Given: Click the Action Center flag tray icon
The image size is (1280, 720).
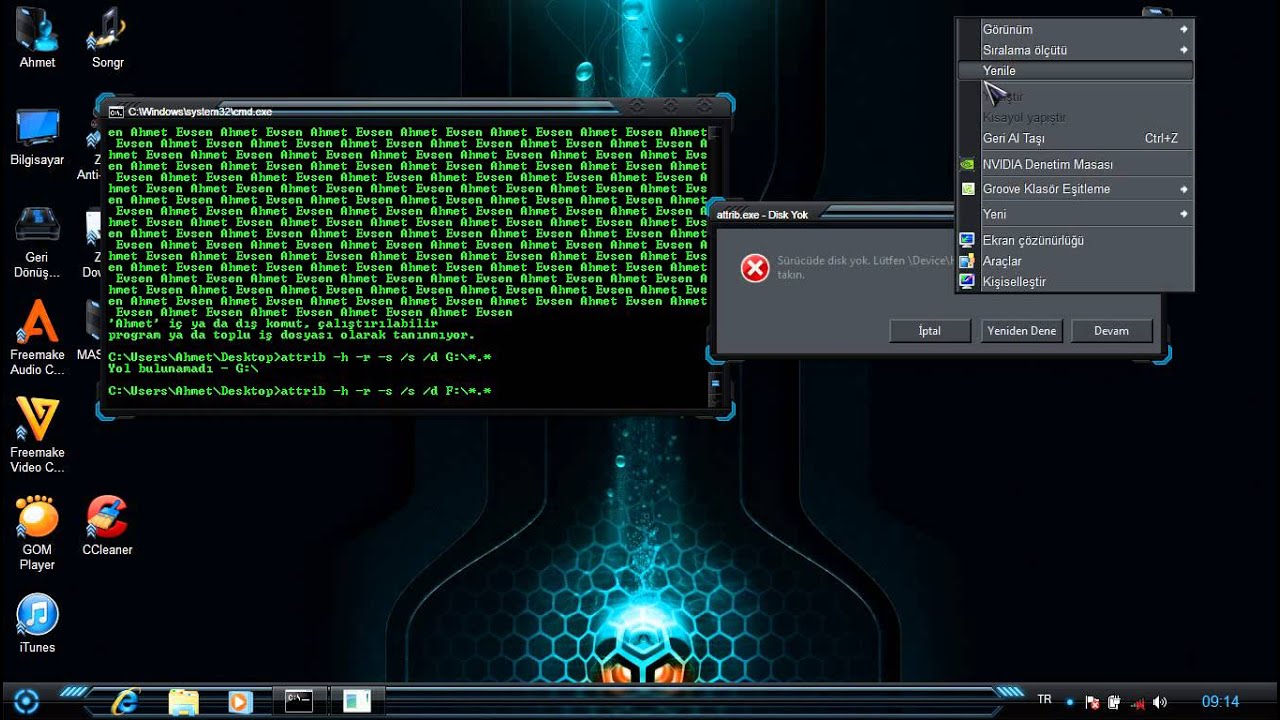Looking at the screenshot, I should (x=1093, y=702).
